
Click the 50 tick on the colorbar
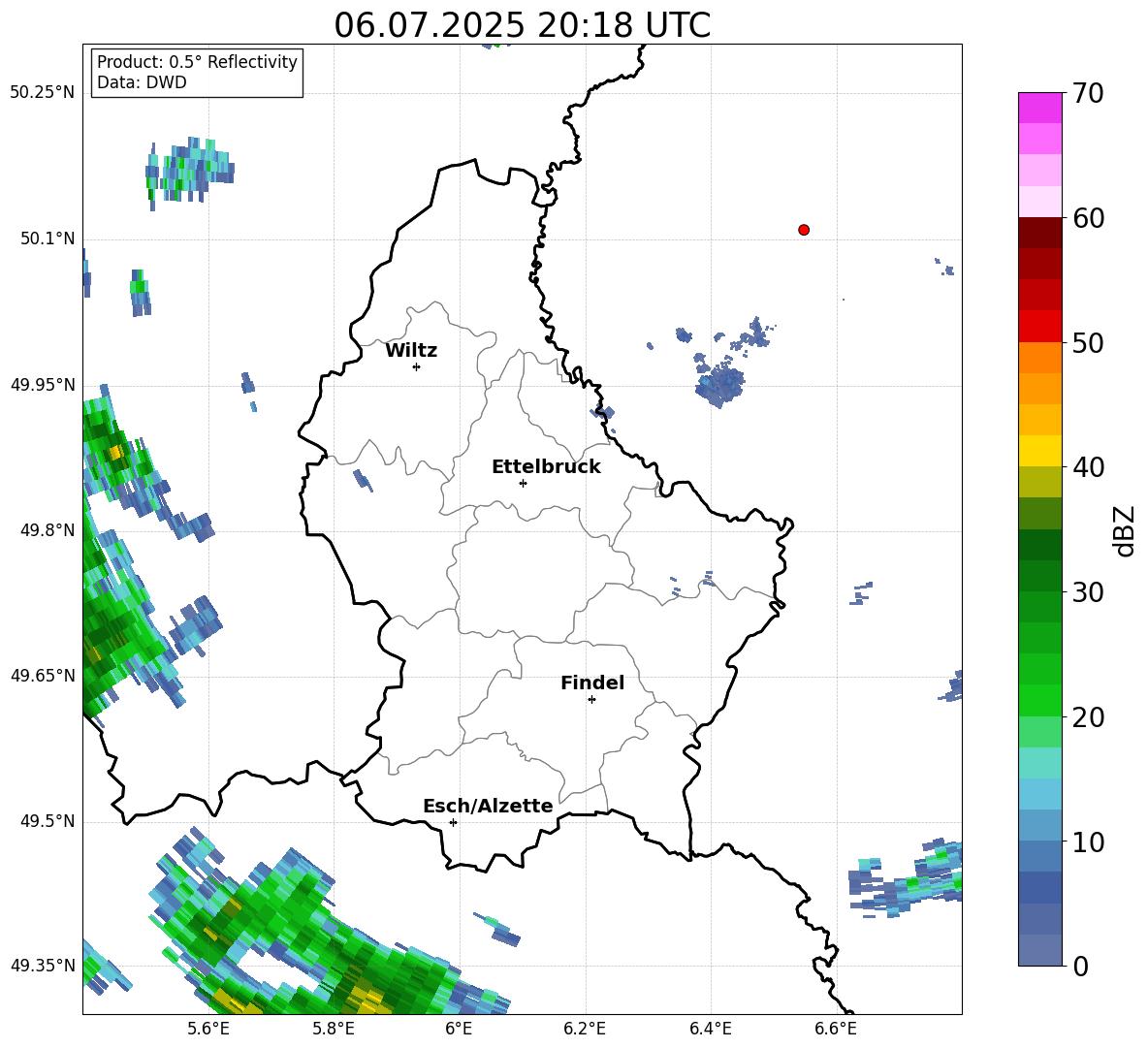1088,342
